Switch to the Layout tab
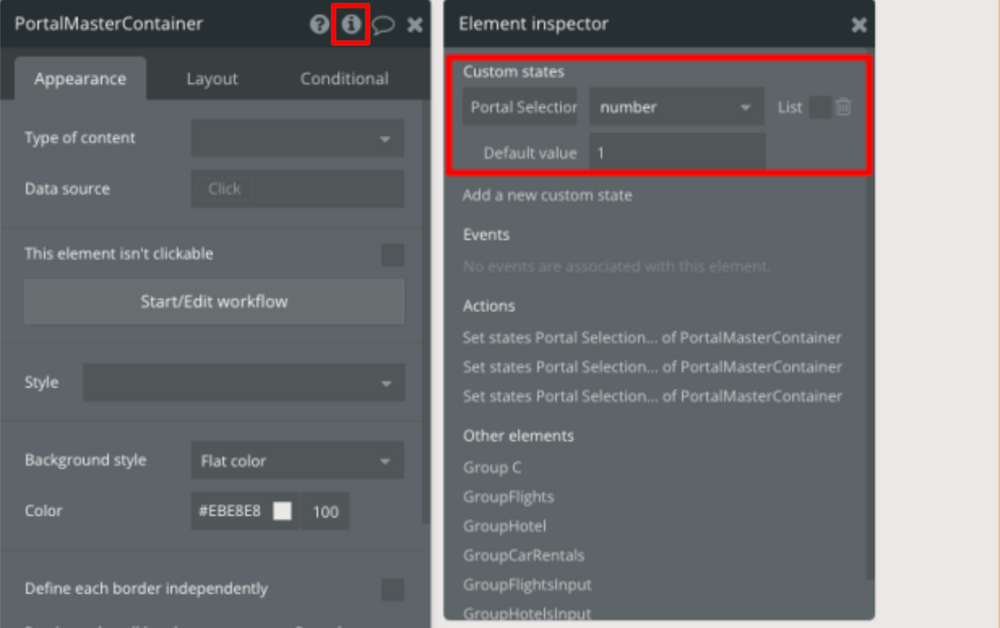 click(x=212, y=78)
